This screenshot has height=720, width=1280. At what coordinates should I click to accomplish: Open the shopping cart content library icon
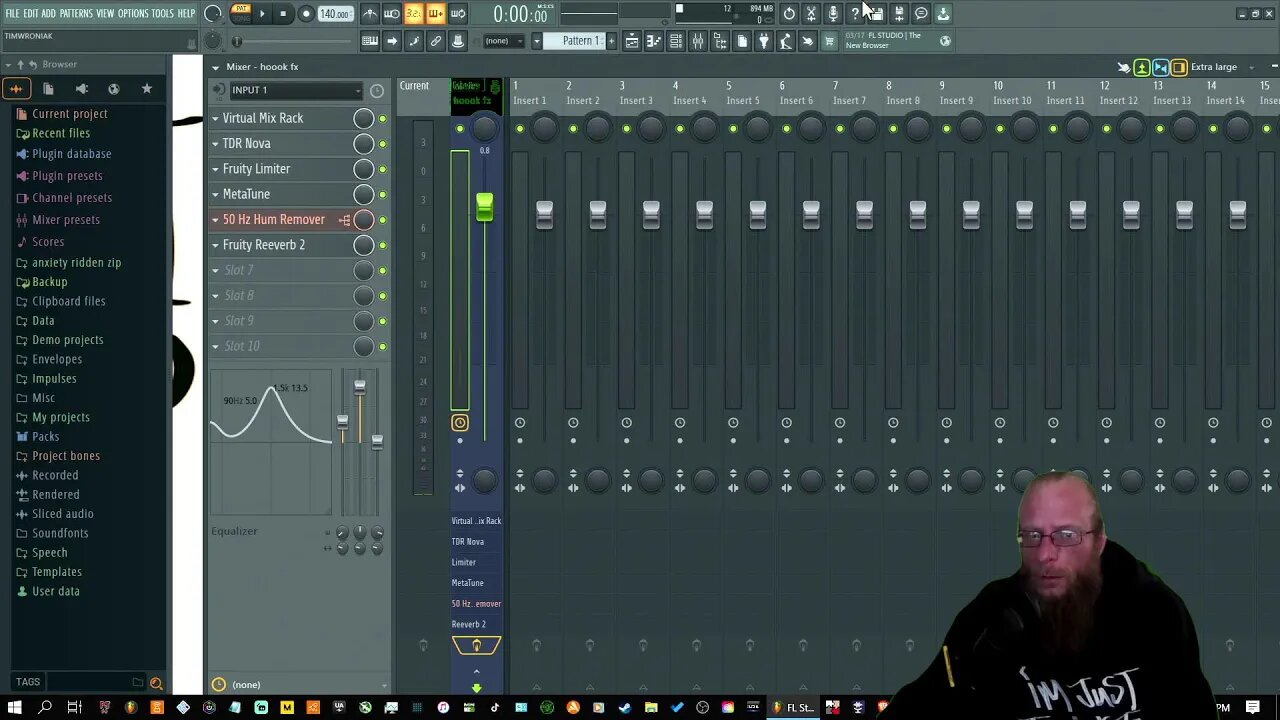click(x=829, y=41)
